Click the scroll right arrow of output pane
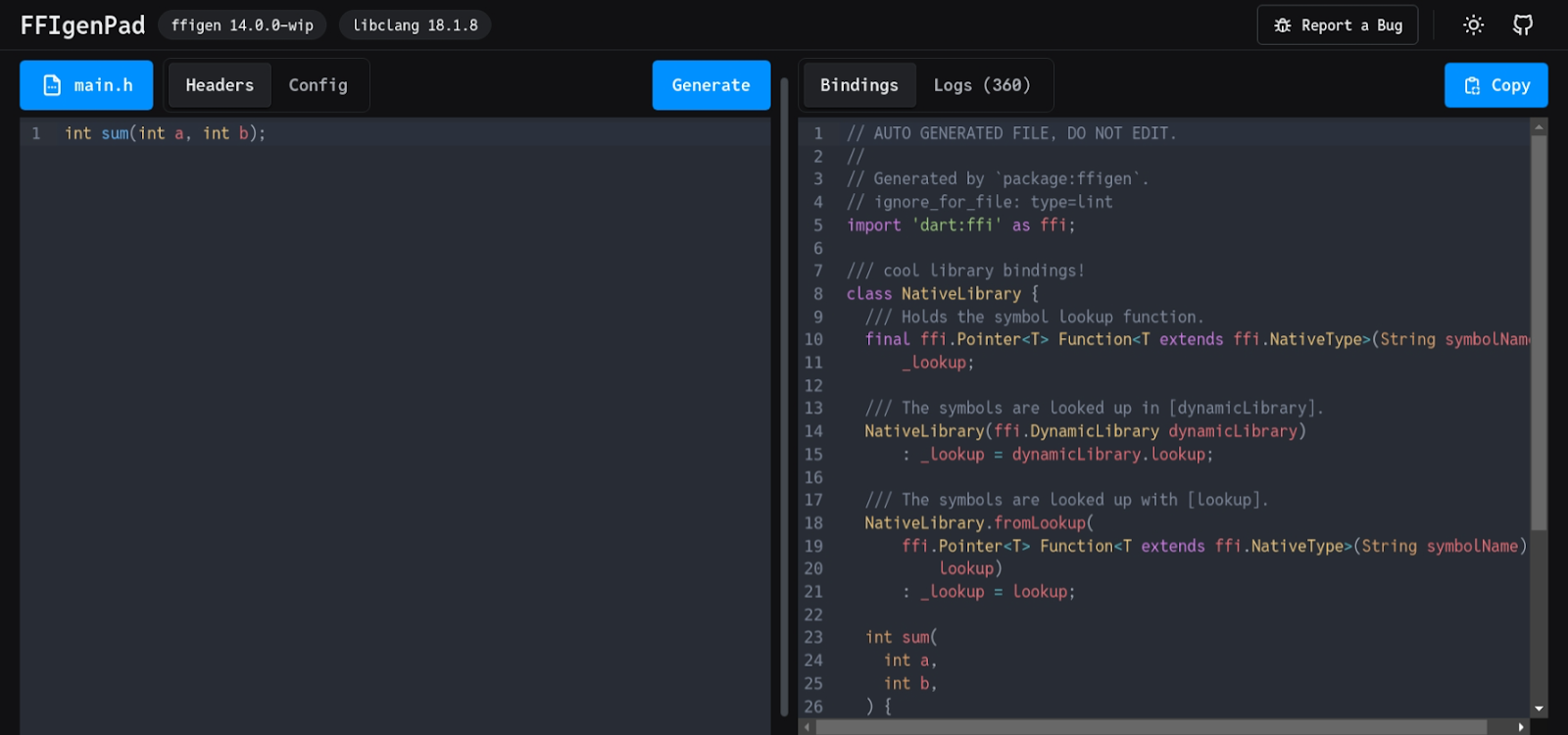The width and height of the screenshot is (1568, 735). click(1521, 727)
